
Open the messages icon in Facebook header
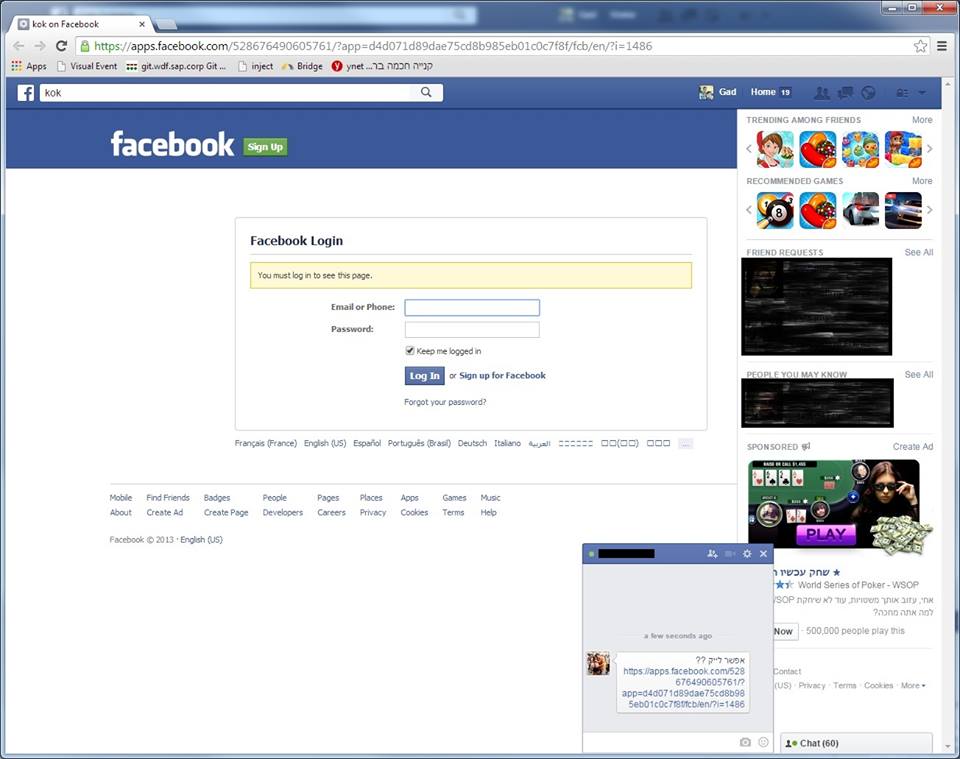pyautogui.click(x=845, y=93)
